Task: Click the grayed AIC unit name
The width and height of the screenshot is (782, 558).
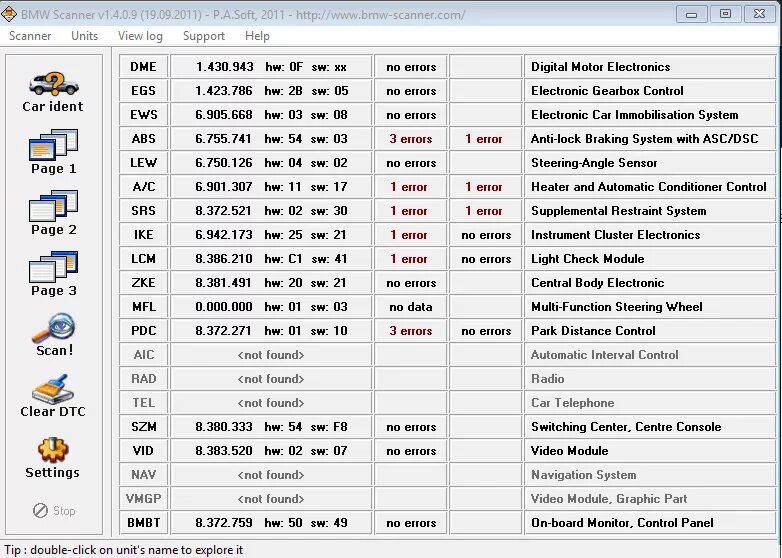Action: click(144, 355)
